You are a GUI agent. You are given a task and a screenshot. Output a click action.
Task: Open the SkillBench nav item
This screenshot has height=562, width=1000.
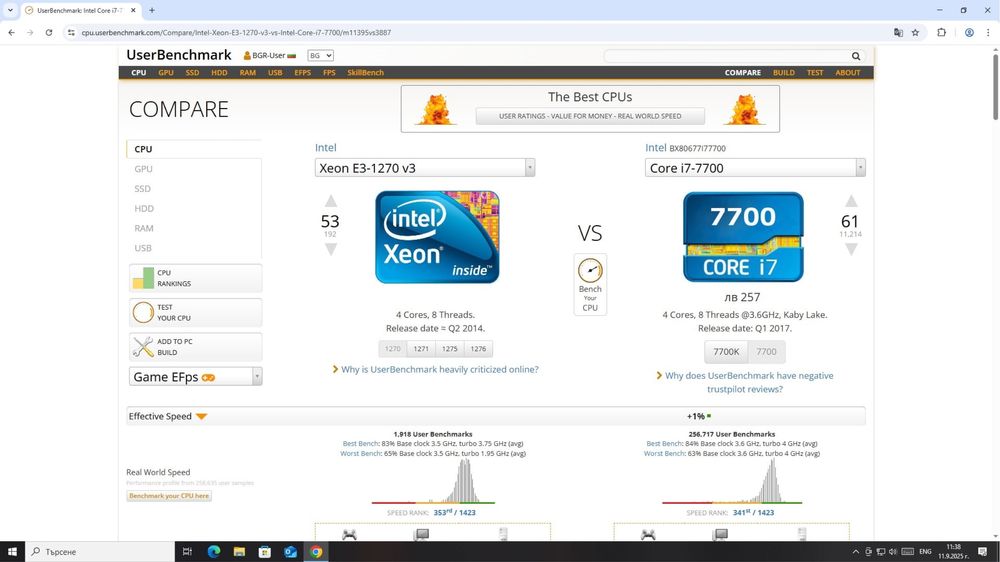(x=365, y=73)
